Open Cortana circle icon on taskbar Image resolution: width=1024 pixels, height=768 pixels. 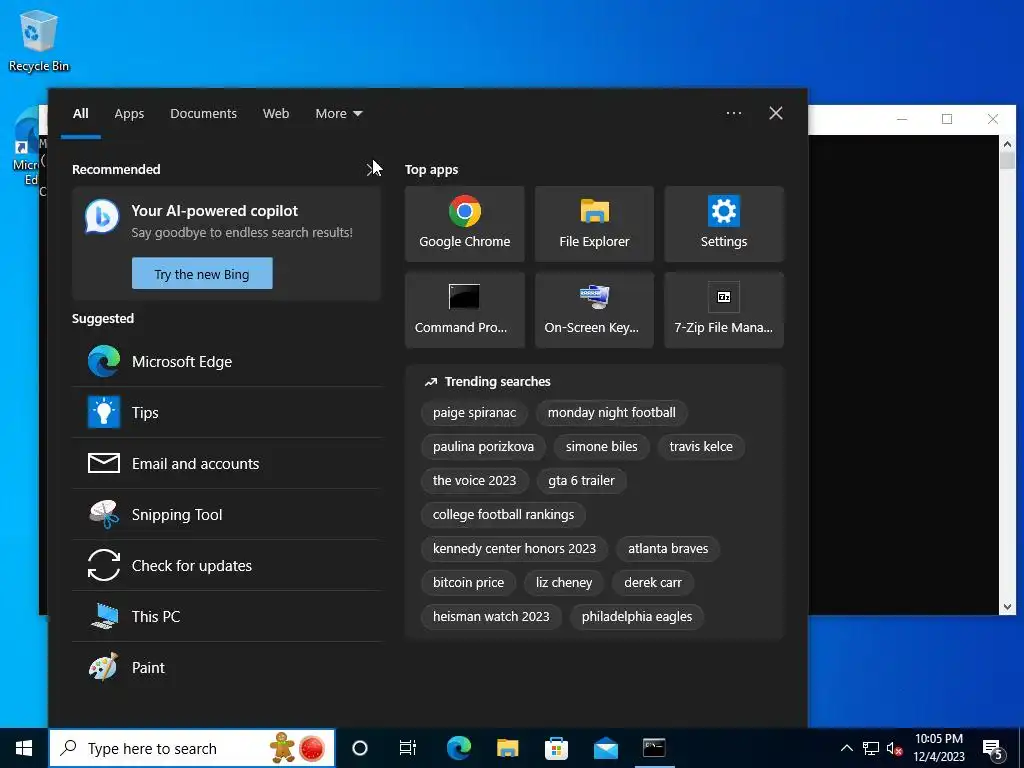[x=359, y=748]
